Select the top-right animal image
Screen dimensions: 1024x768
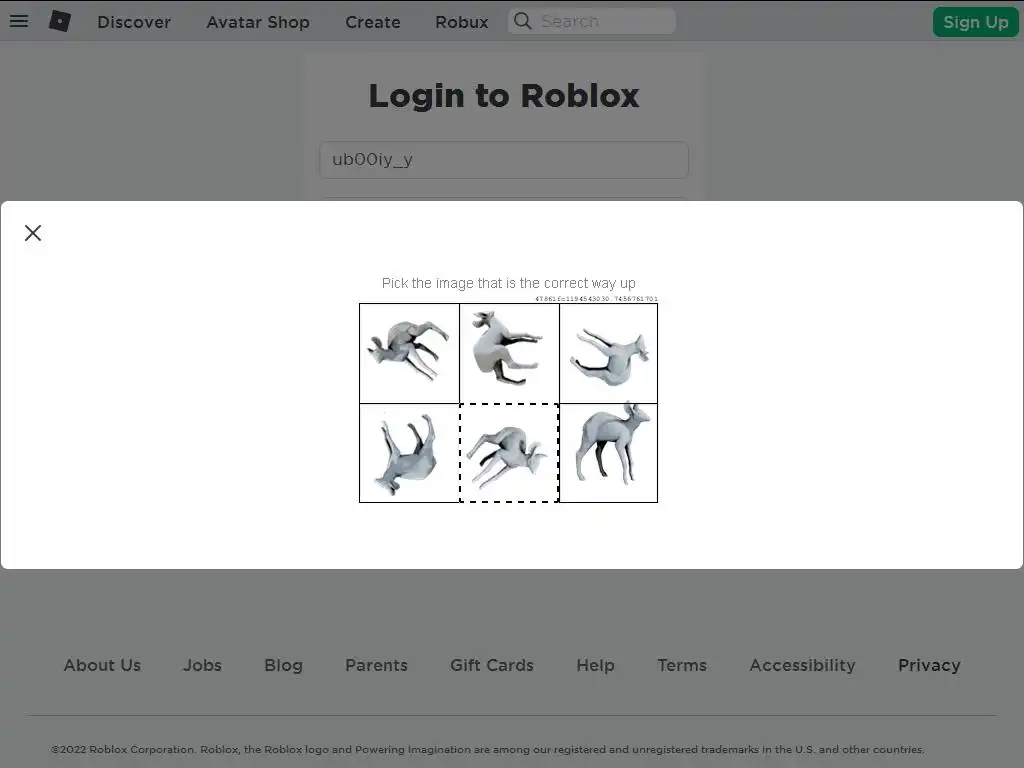click(609, 353)
